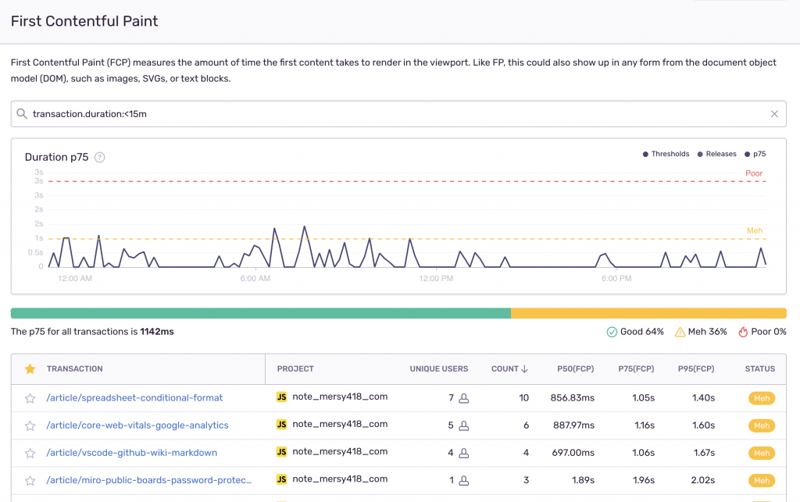Click note_mersy418_com project in second row
Viewport: 800px width, 502px height.
[x=339, y=425]
